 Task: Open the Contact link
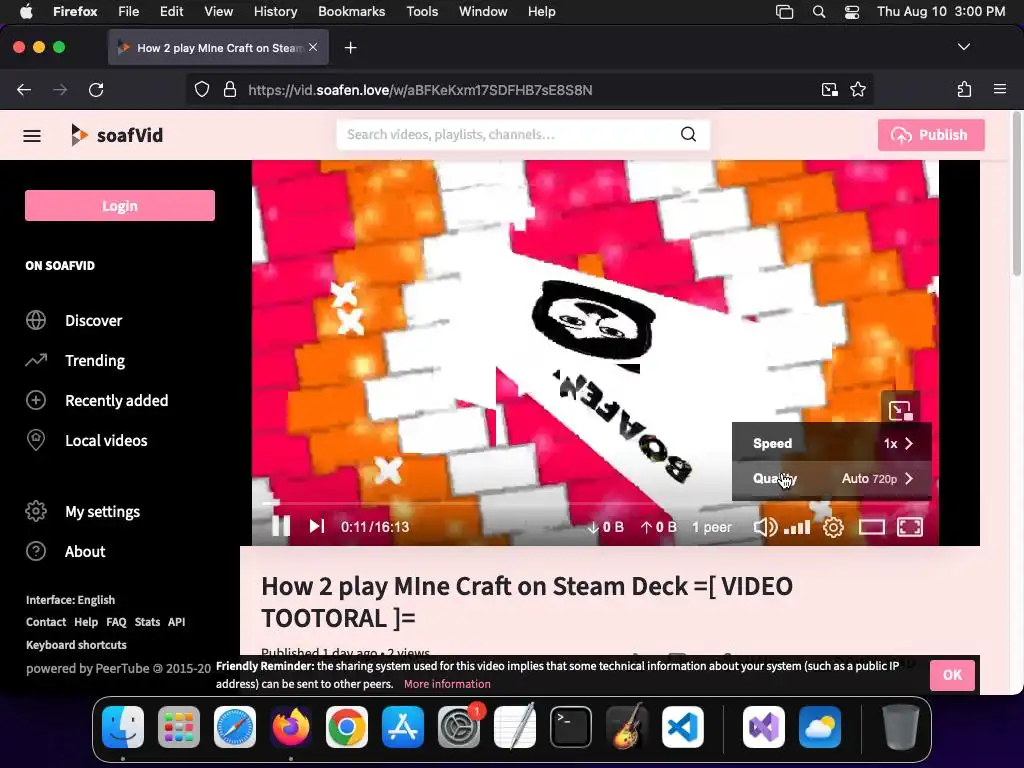[46, 622]
